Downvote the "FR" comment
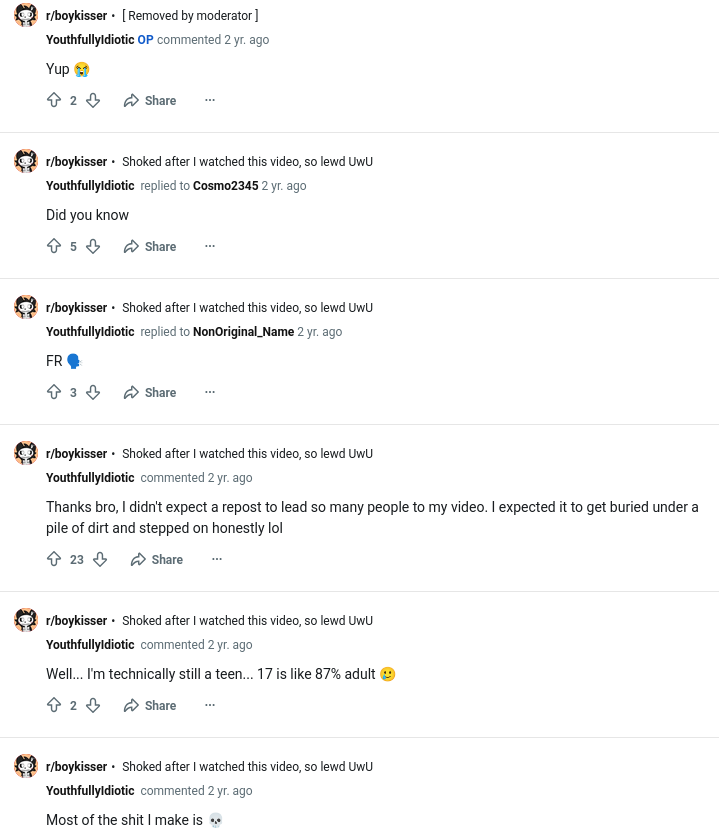Image resolution: width=719 pixels, height=828 pixels. tap(93, 392)
